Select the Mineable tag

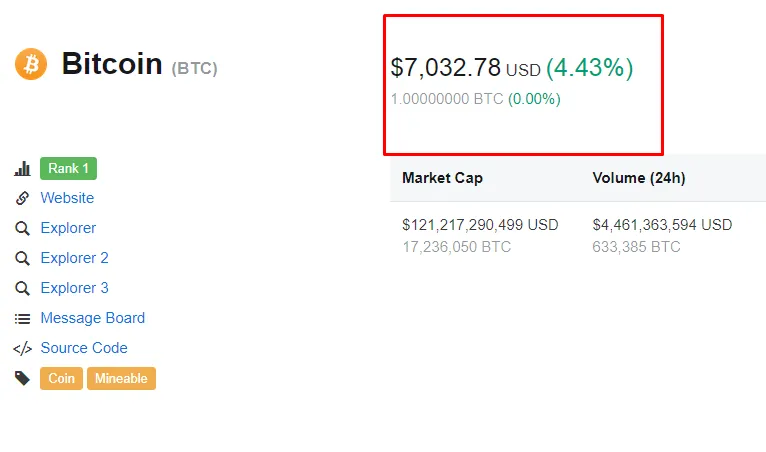(x=121, y=378)
